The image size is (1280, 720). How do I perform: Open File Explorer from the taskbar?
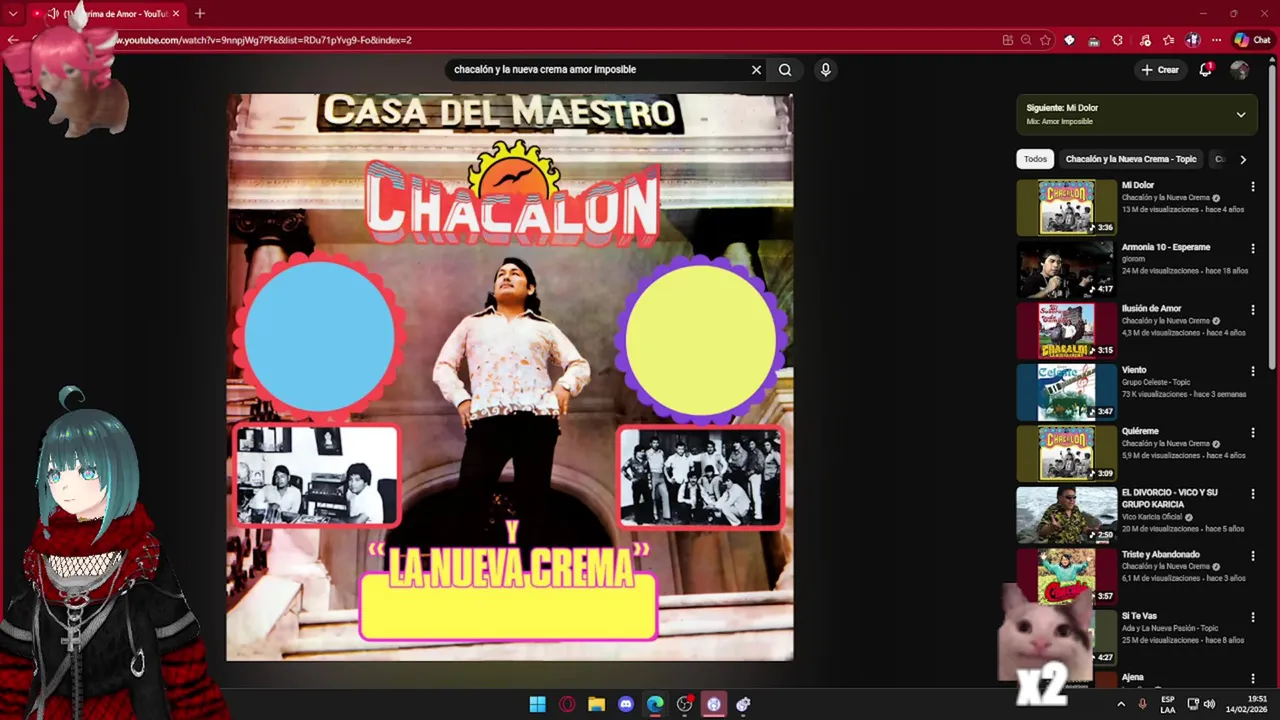point(596,704)
